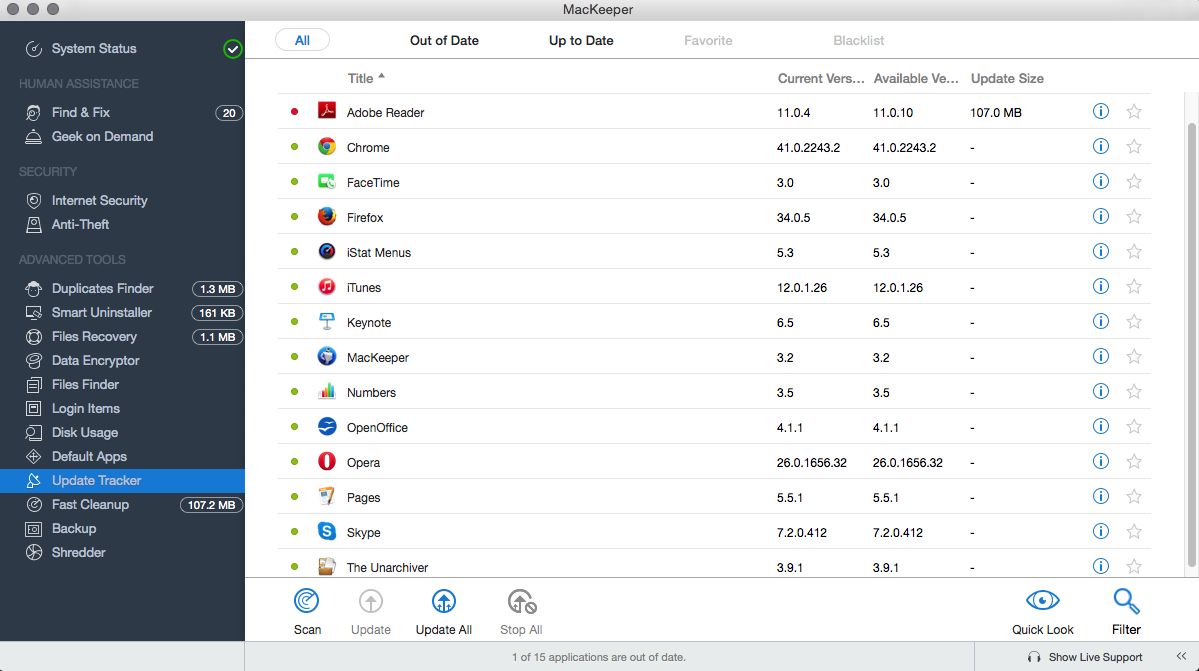Image resolution: width=1199 pixels, height=671 pixels.
Task: Sort by Update Size column header
Action: point(1007,78)
